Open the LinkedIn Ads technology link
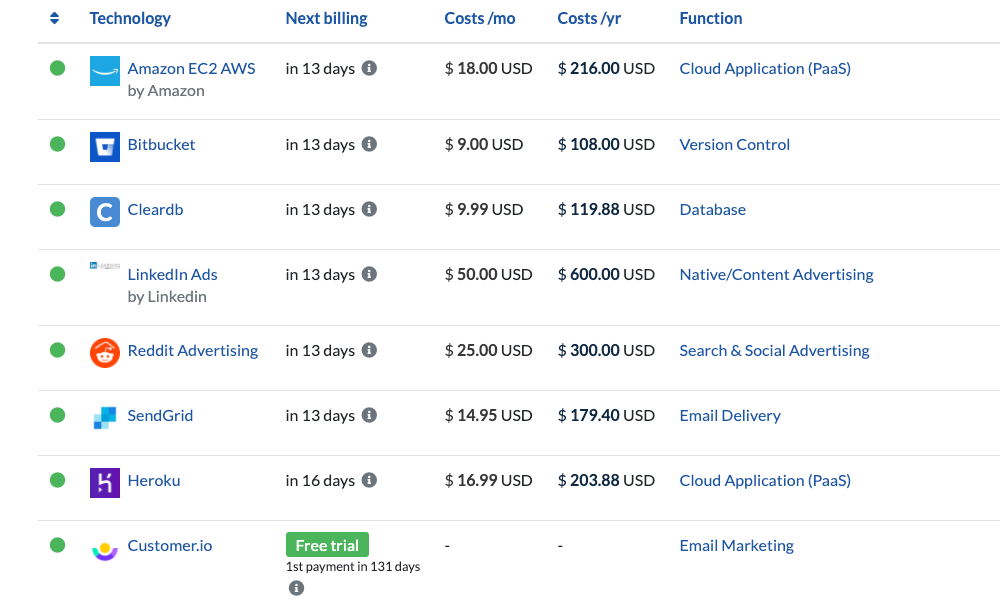This screenshot has height=600, width=1000. [x=172, y=275]
